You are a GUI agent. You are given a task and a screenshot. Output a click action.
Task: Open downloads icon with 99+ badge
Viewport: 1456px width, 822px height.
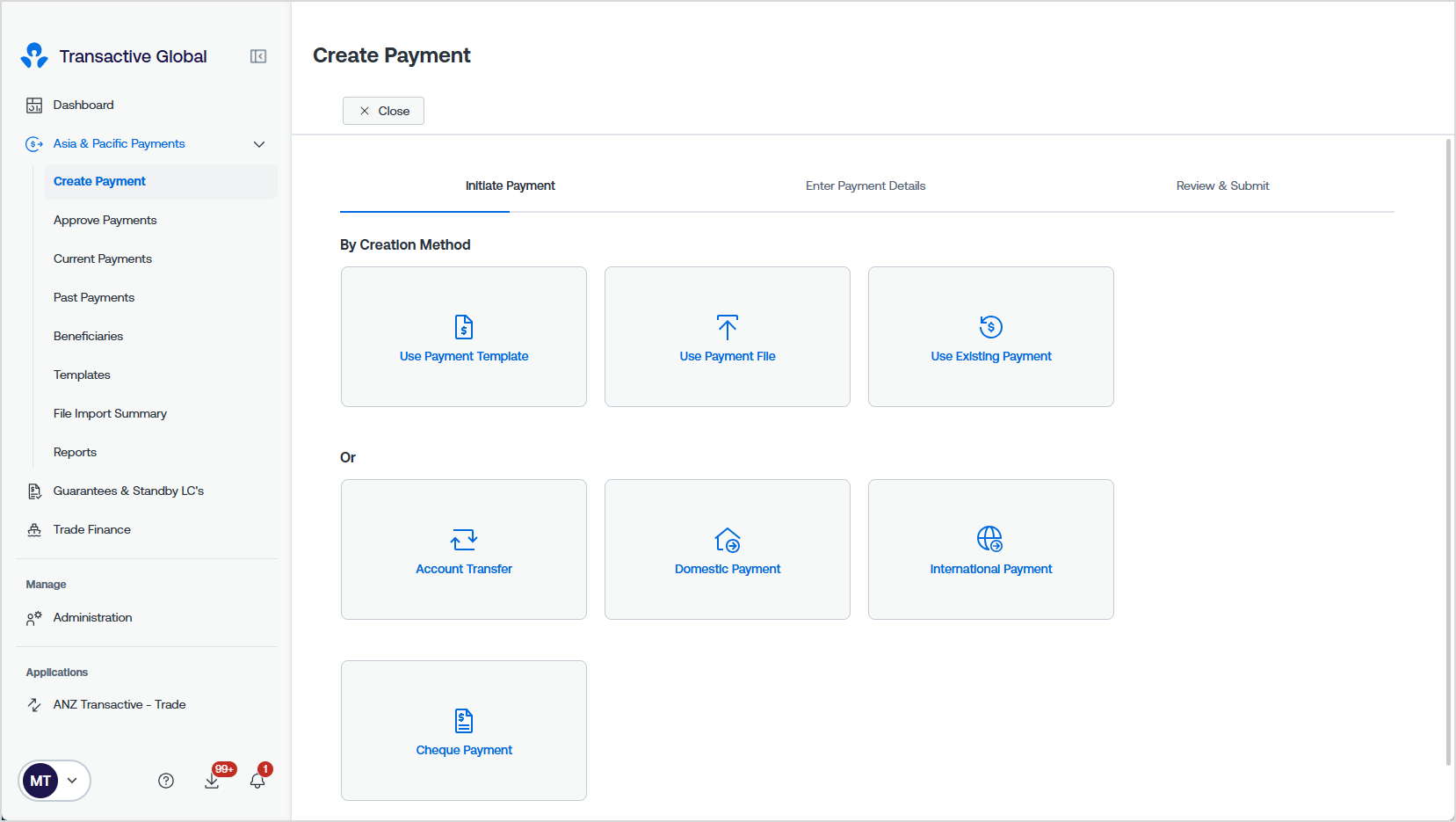pyautogui.click(x=212, y=781)
